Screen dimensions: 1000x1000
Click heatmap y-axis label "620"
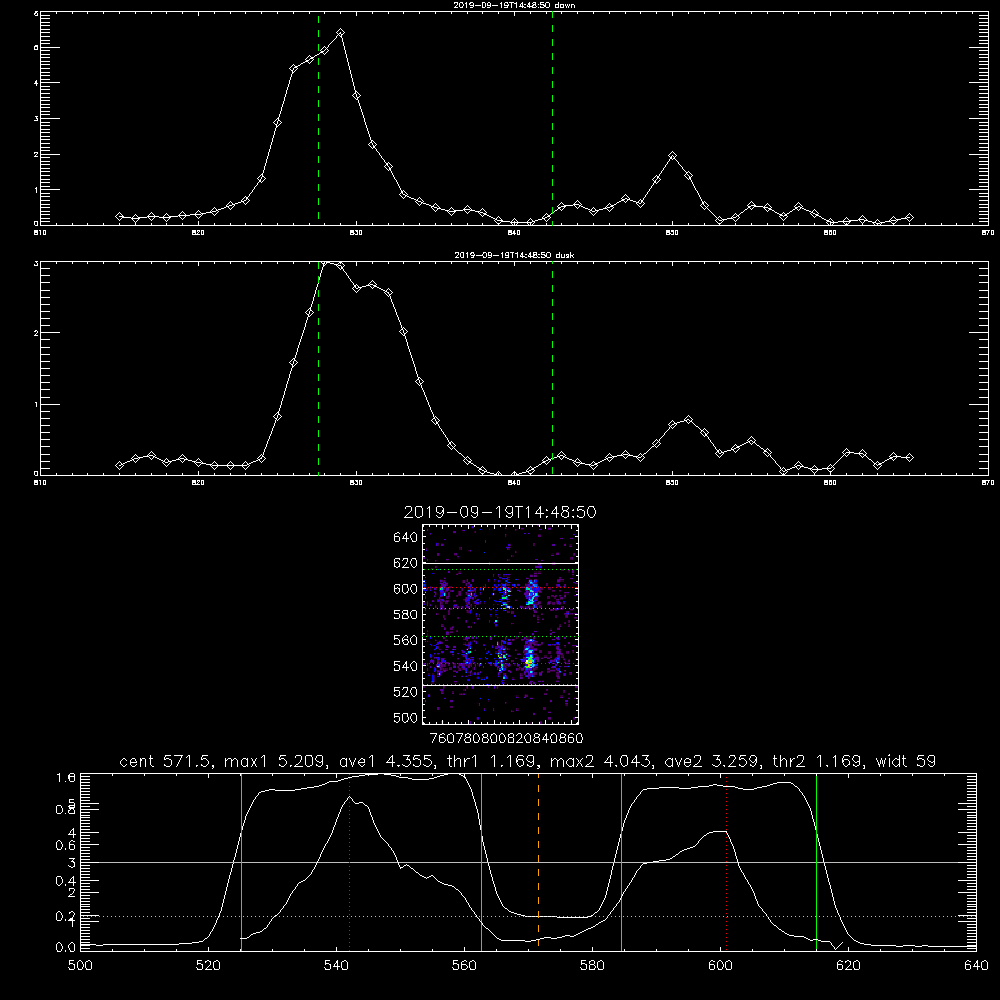coord(406,563)
